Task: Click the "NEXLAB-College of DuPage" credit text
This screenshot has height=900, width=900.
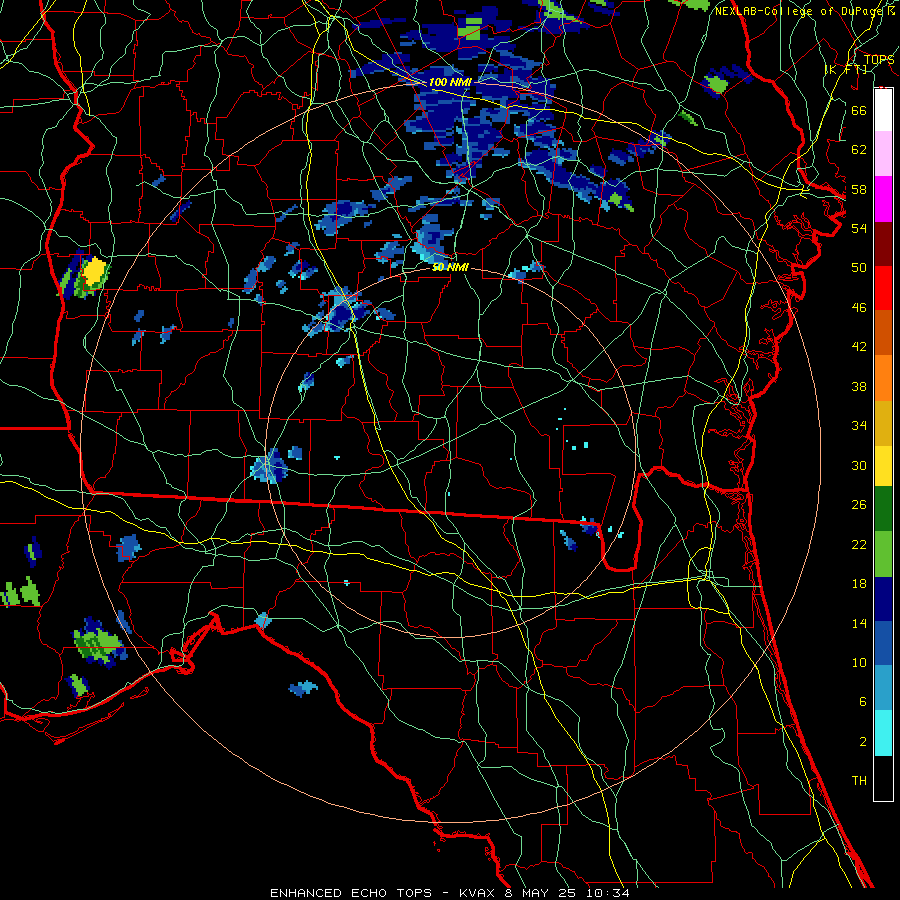Action: coord(800,11)
